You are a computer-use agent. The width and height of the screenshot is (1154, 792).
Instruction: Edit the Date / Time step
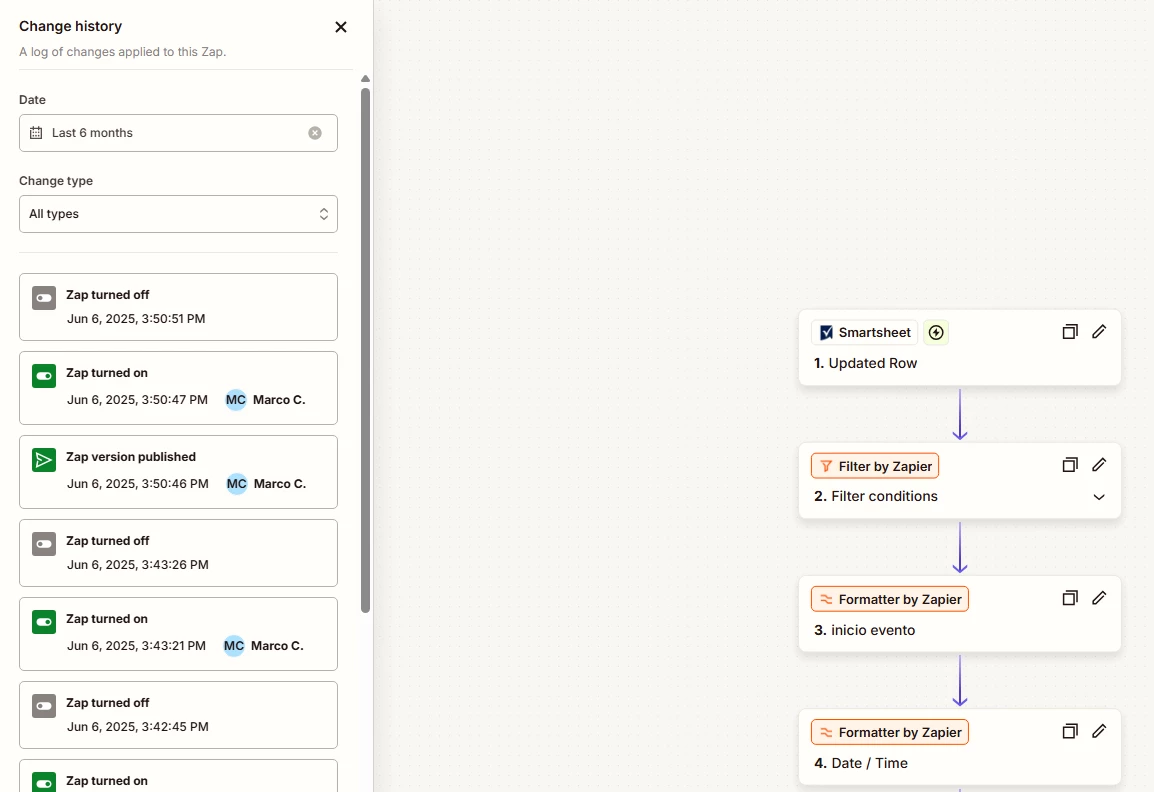[1099, 732]
